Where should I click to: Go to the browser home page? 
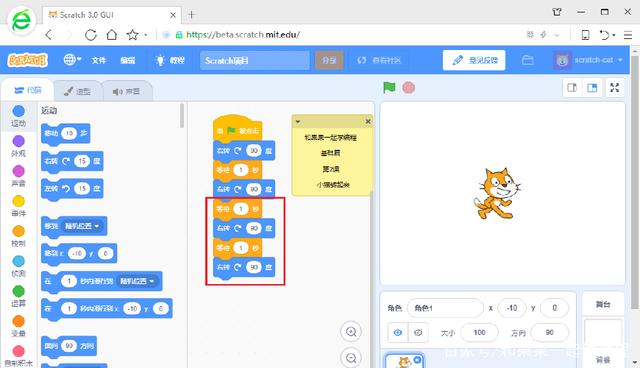coord(111,35)
